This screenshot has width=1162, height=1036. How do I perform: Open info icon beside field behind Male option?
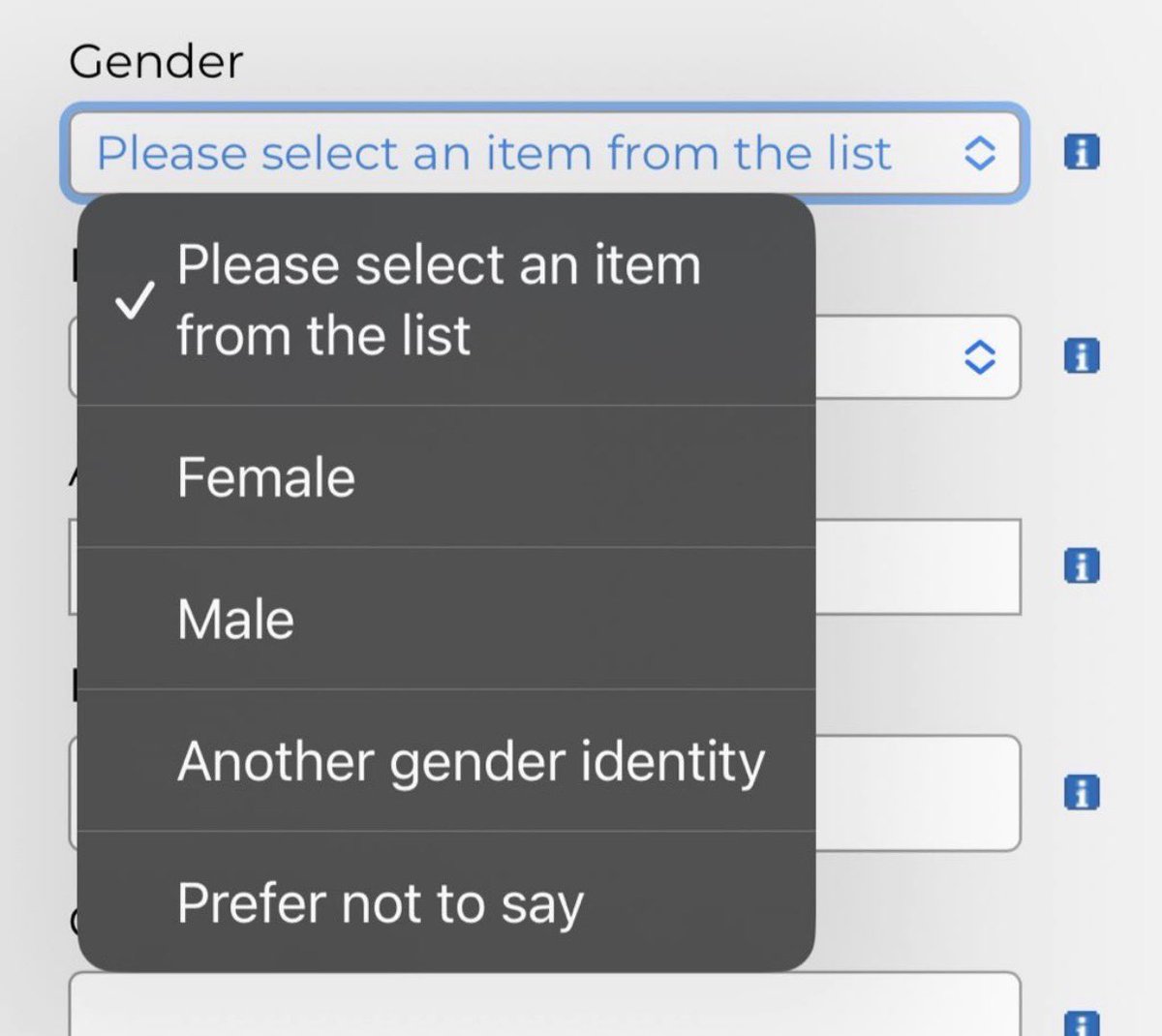pos(1082,565)
